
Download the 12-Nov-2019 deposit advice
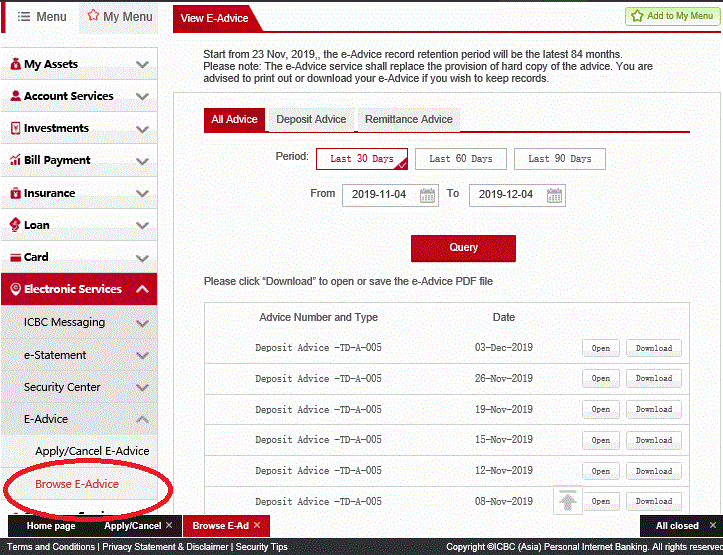point(654,471)
